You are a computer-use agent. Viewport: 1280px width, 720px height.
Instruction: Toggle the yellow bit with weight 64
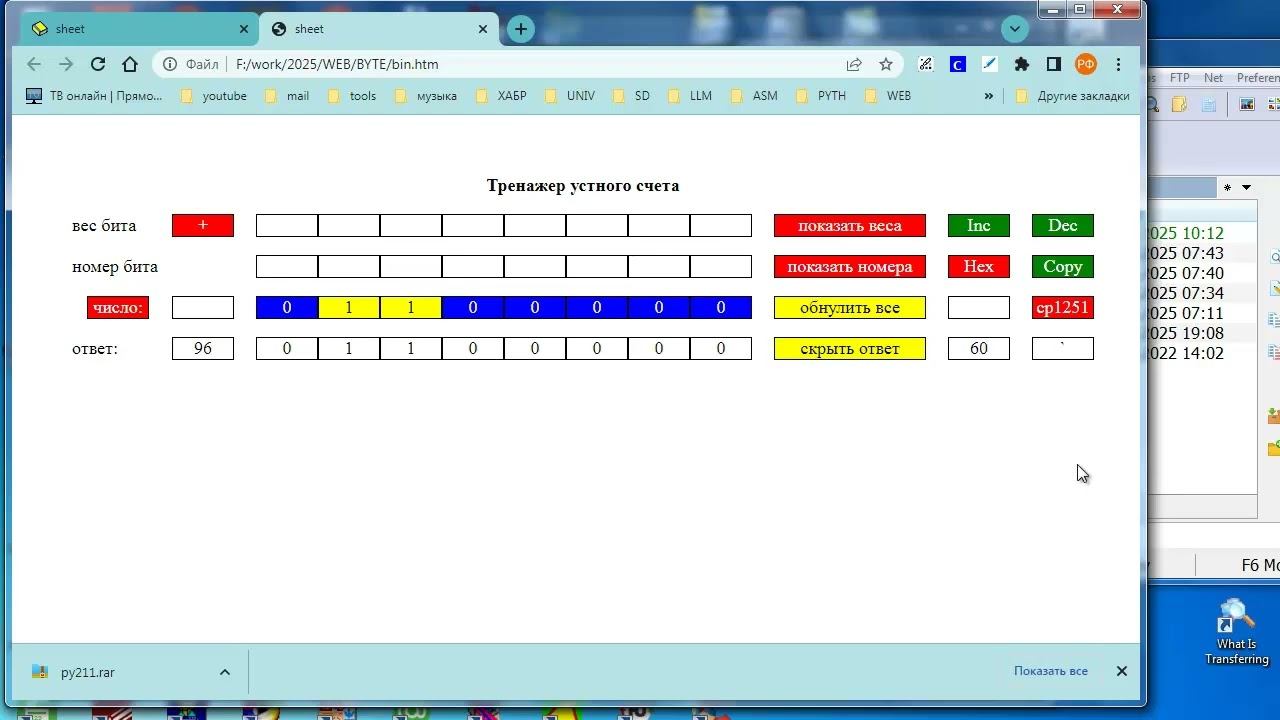point(349,308)
